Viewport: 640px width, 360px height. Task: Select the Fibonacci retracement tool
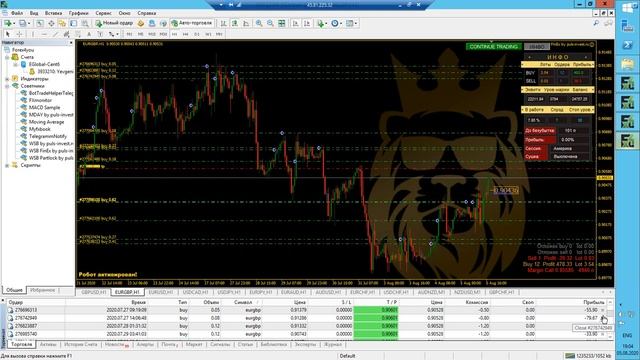(78, 34)
